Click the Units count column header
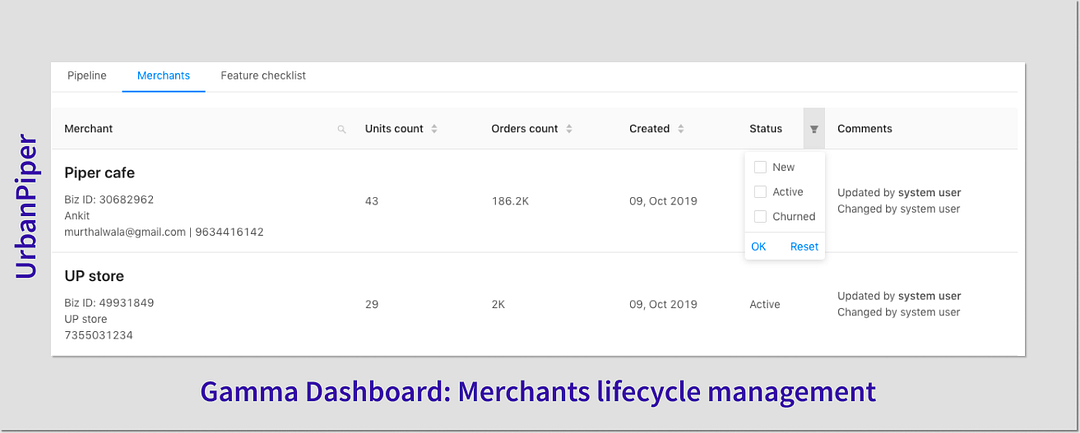The image size is (1080, 433). pos(394,129)
